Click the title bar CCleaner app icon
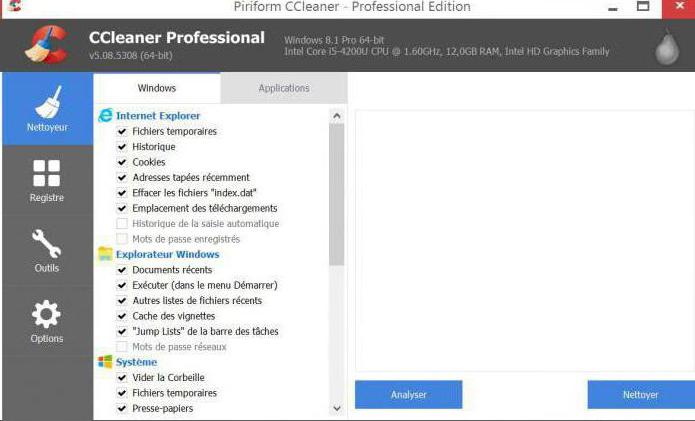 (14, 5)
